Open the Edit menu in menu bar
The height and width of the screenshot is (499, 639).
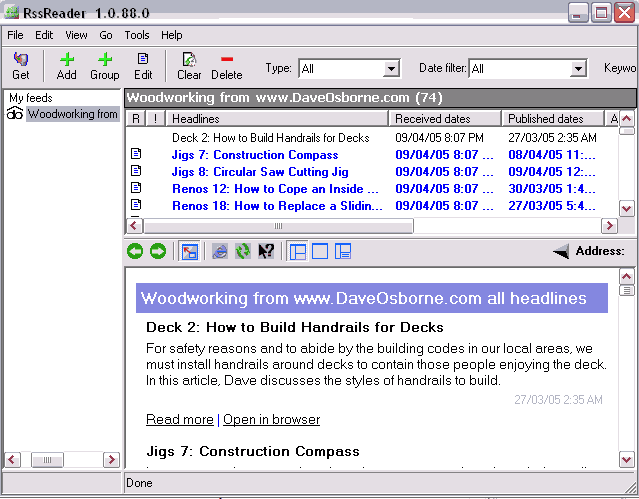[44, 35]
